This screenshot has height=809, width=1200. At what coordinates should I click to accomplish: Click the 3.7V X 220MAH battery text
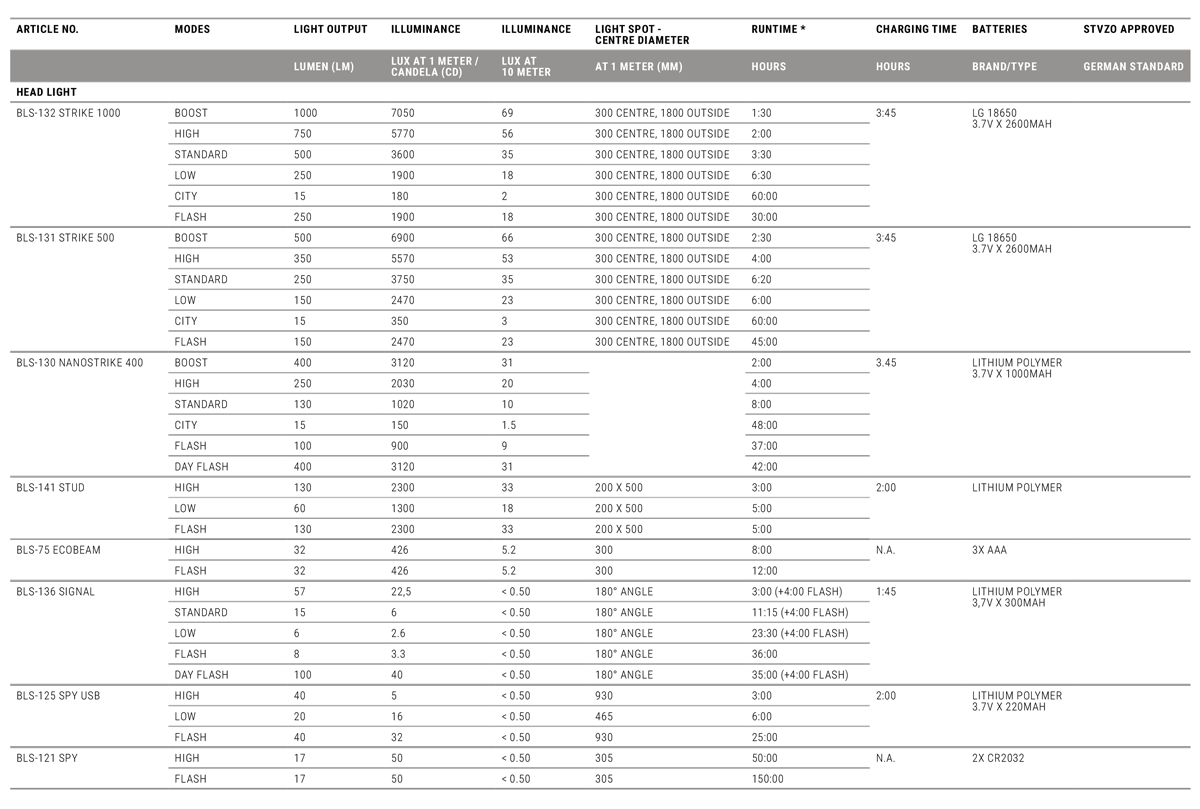[1009, 707]
